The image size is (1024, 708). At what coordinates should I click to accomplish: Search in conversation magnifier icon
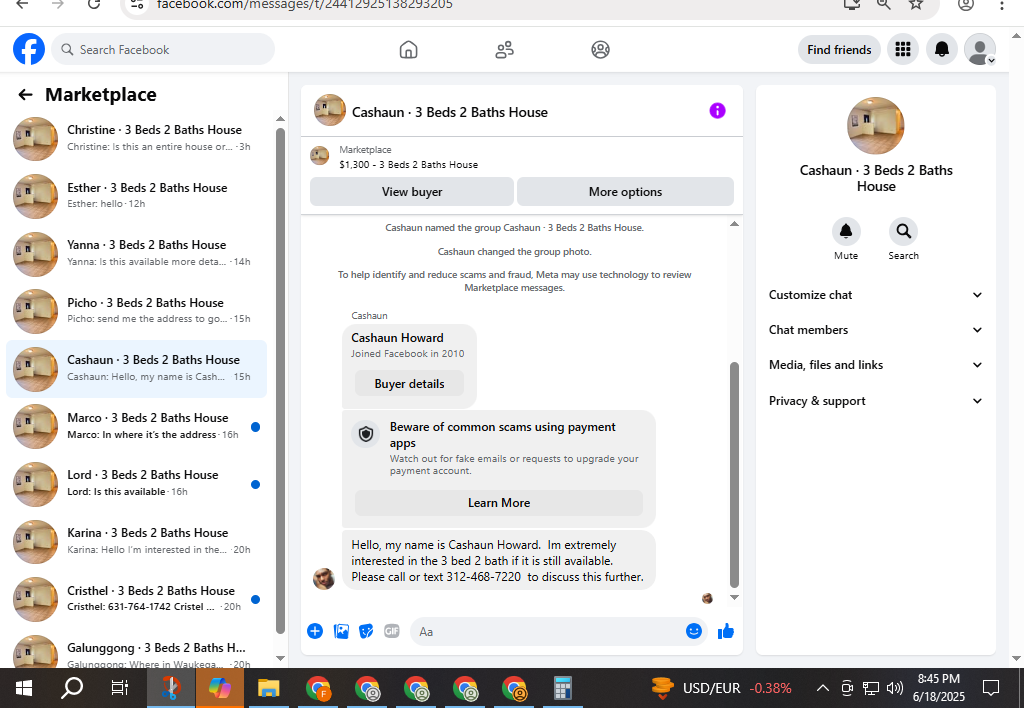(903, 231)
